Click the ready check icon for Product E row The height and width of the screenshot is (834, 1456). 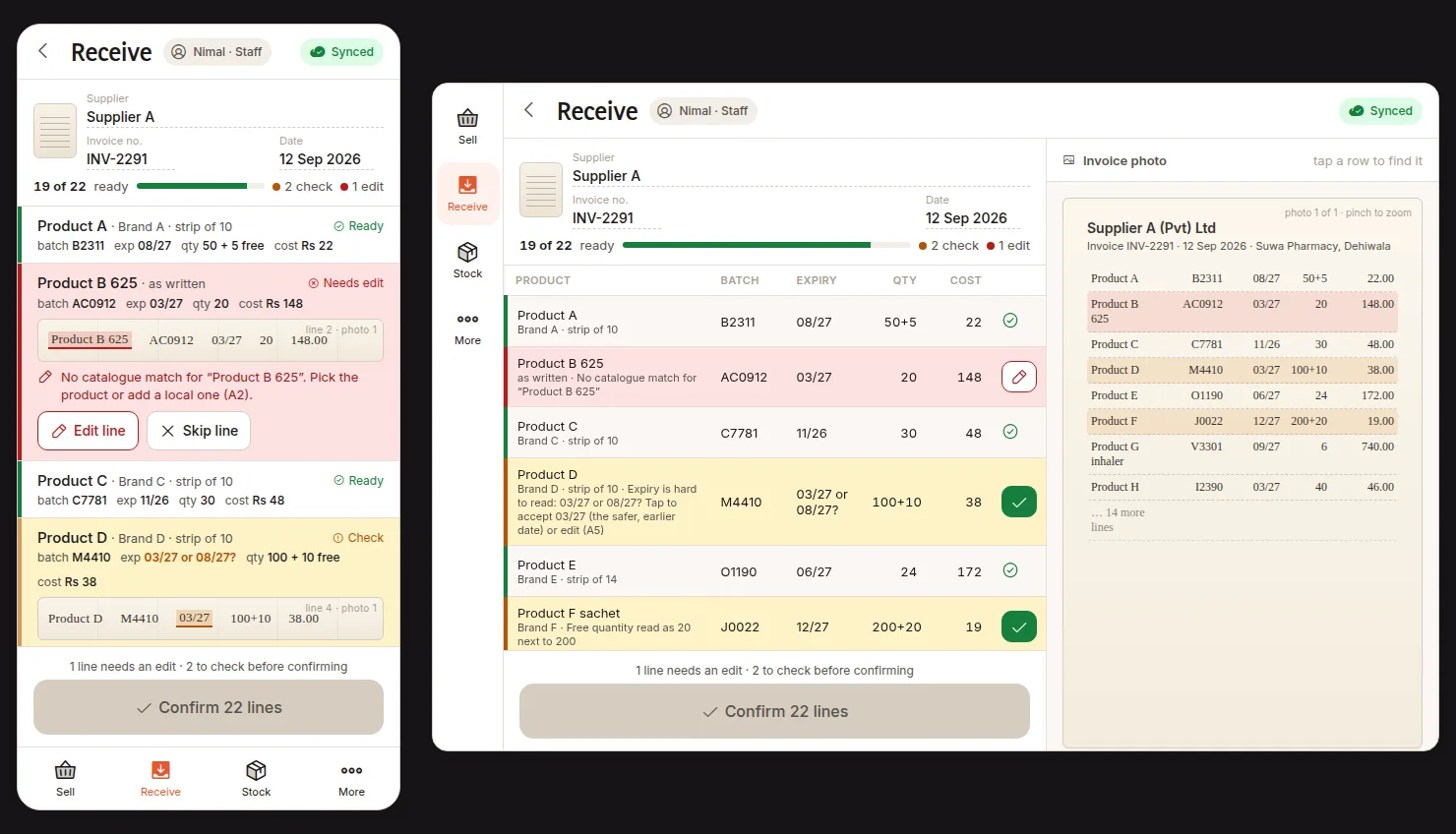tap(1010, 570)
